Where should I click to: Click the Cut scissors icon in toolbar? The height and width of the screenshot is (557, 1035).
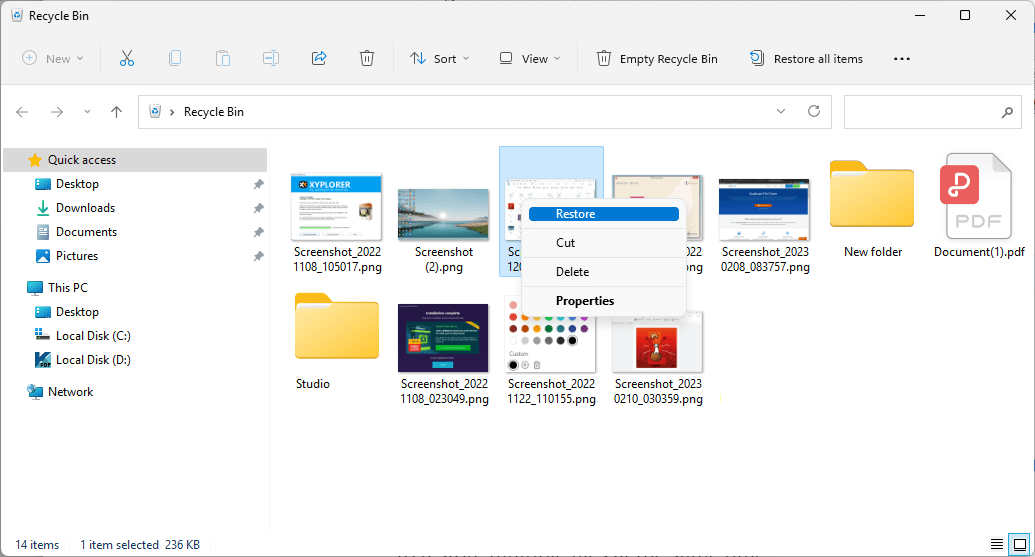pyautogui.click(x=127, y=59)
